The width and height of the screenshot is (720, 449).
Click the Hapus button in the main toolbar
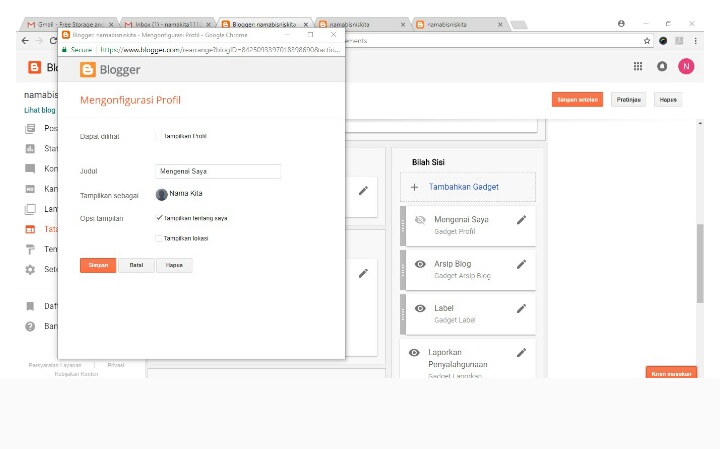[668, 100]
